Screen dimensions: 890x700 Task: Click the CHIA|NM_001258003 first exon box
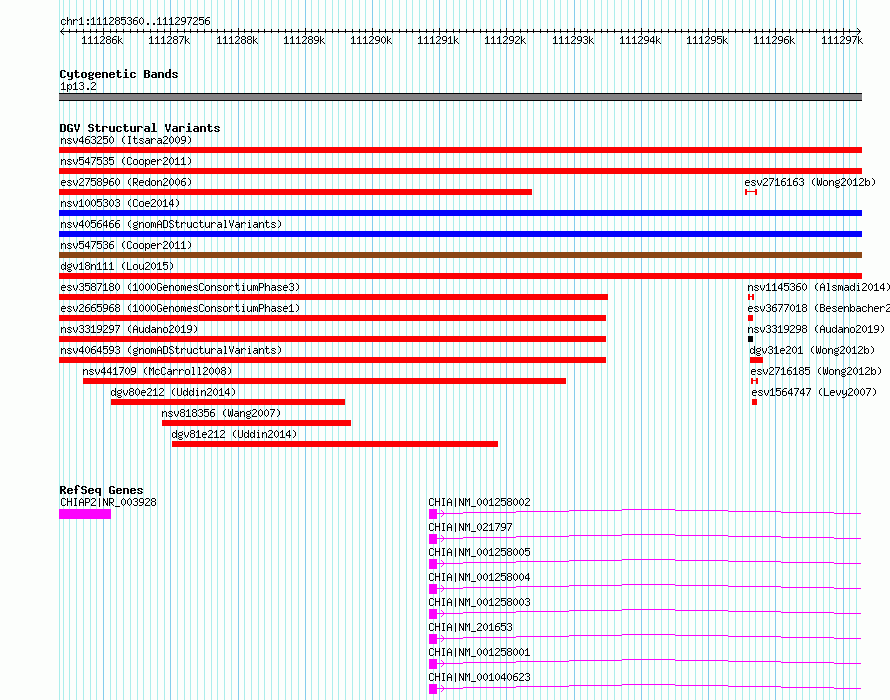point(433,614)
